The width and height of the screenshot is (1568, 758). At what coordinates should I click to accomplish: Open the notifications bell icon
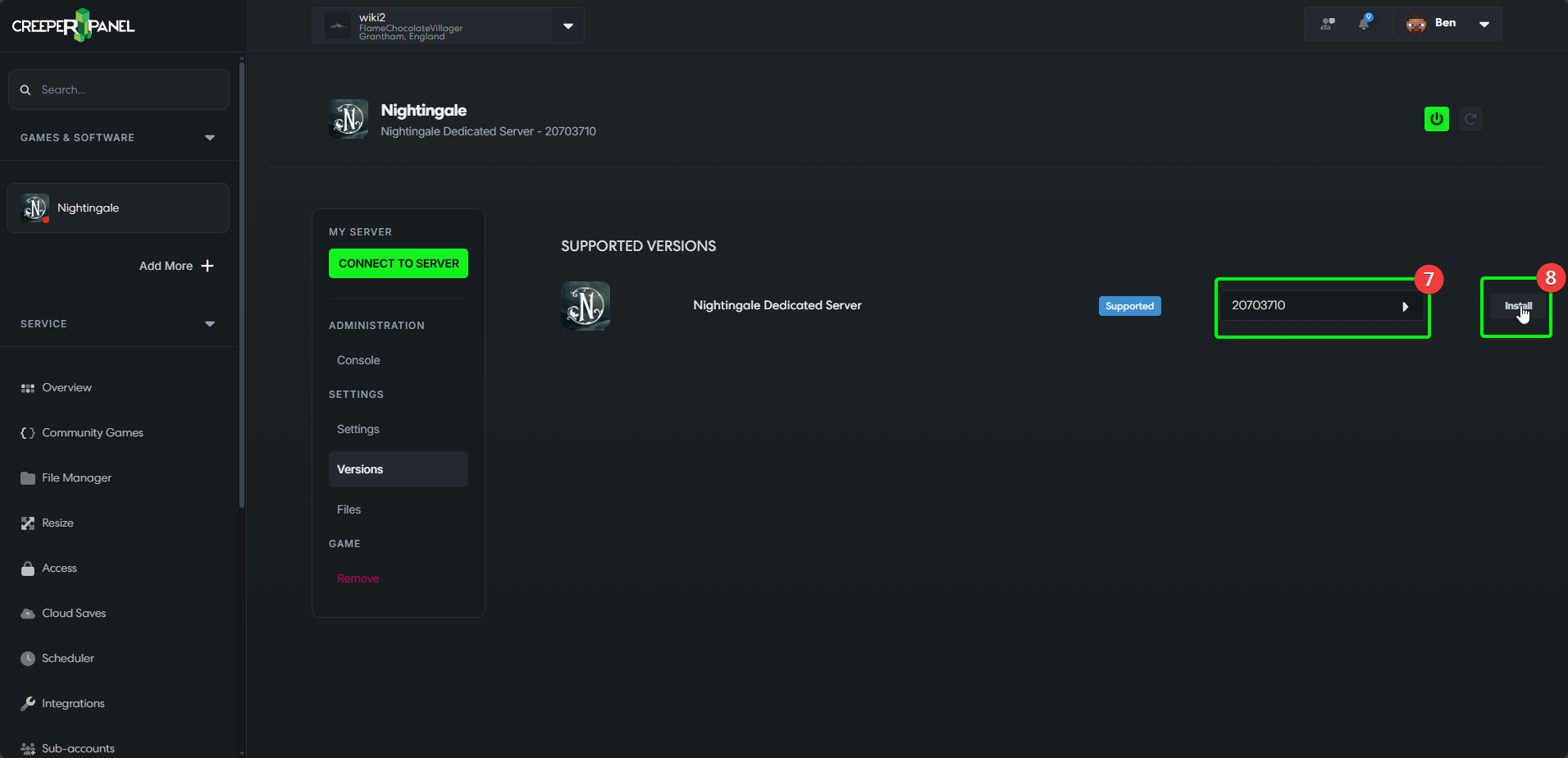pos(1364,24)
